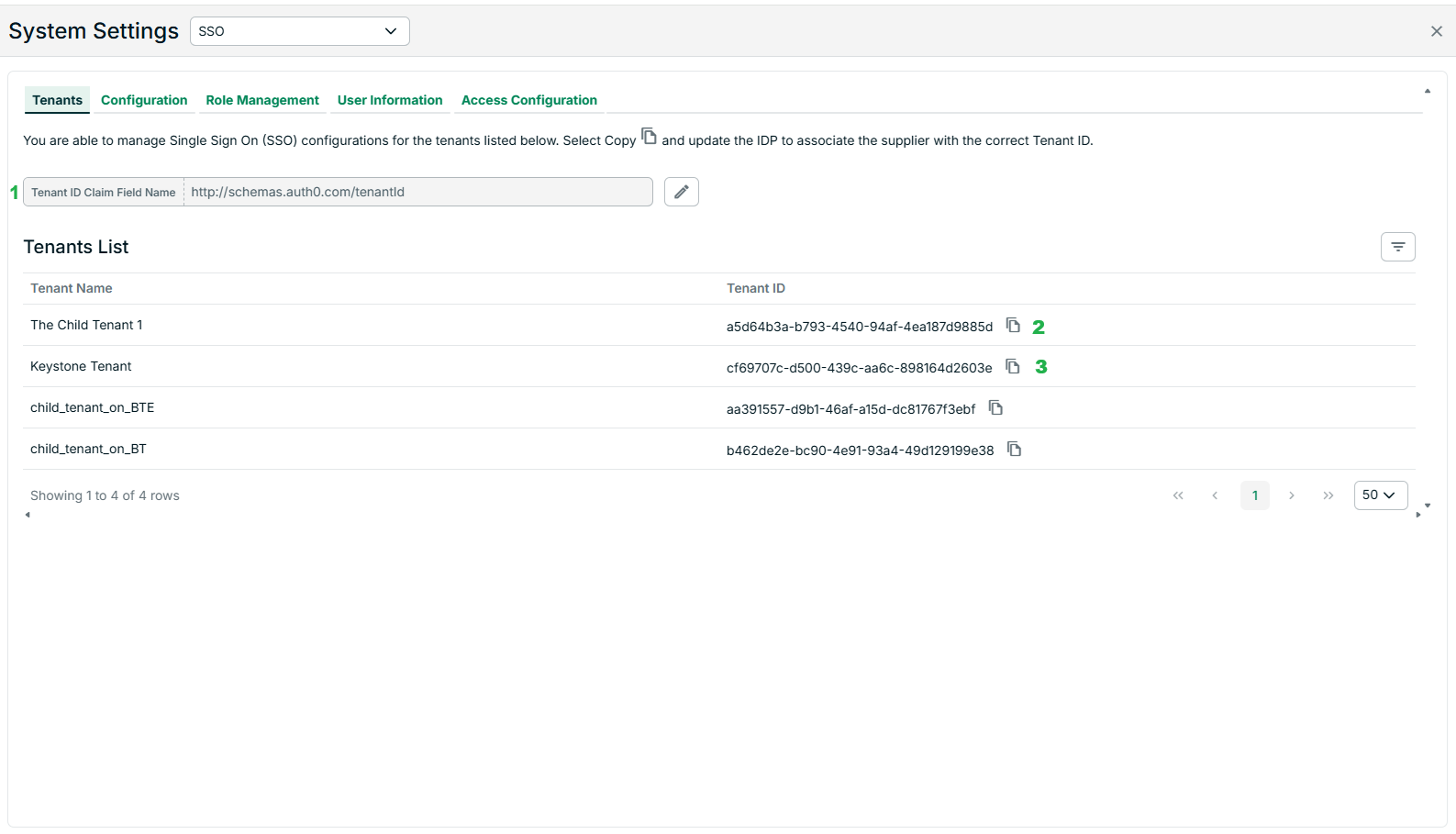Go to the first page of tenants
This screenshot has height=834, width=1456.
coord(1178,495)
